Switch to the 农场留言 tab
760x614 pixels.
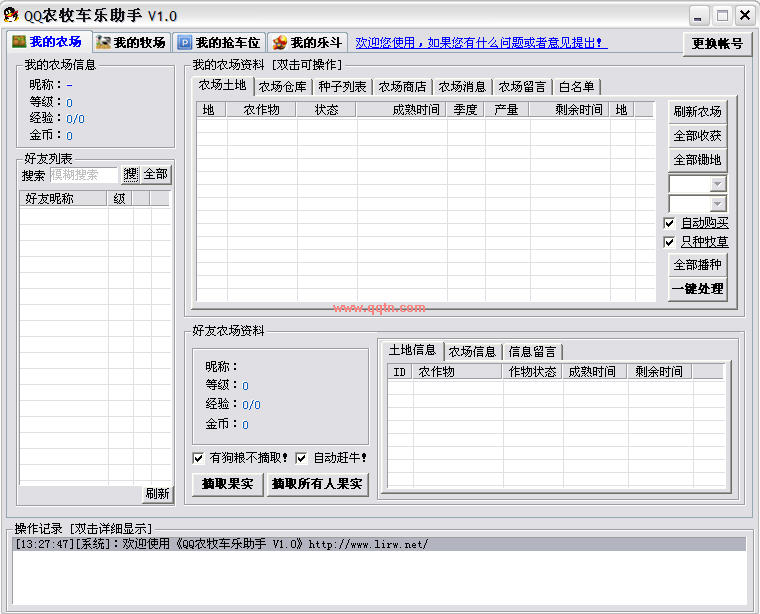[x=522, y=87]
